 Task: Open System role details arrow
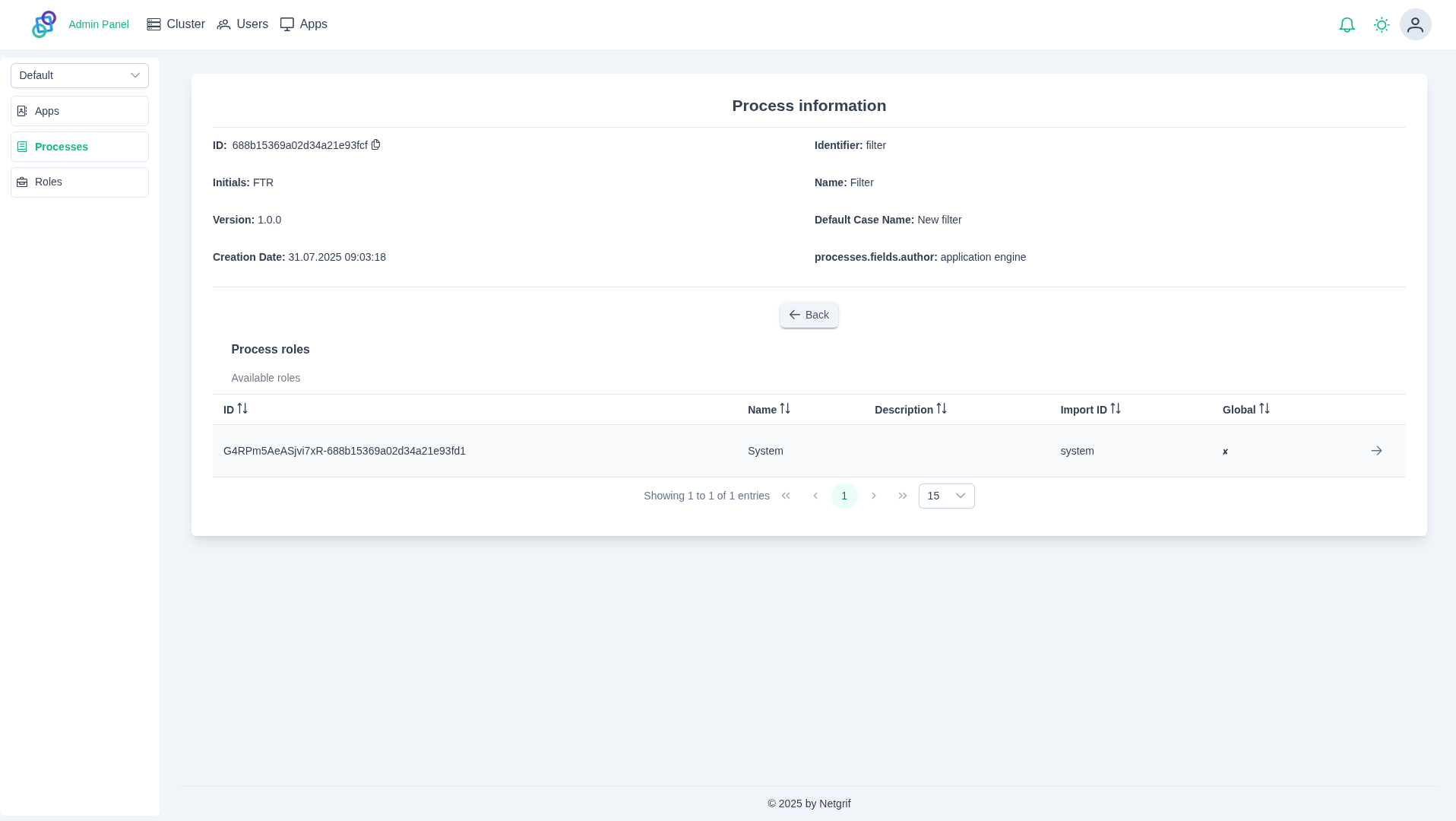1376,451
